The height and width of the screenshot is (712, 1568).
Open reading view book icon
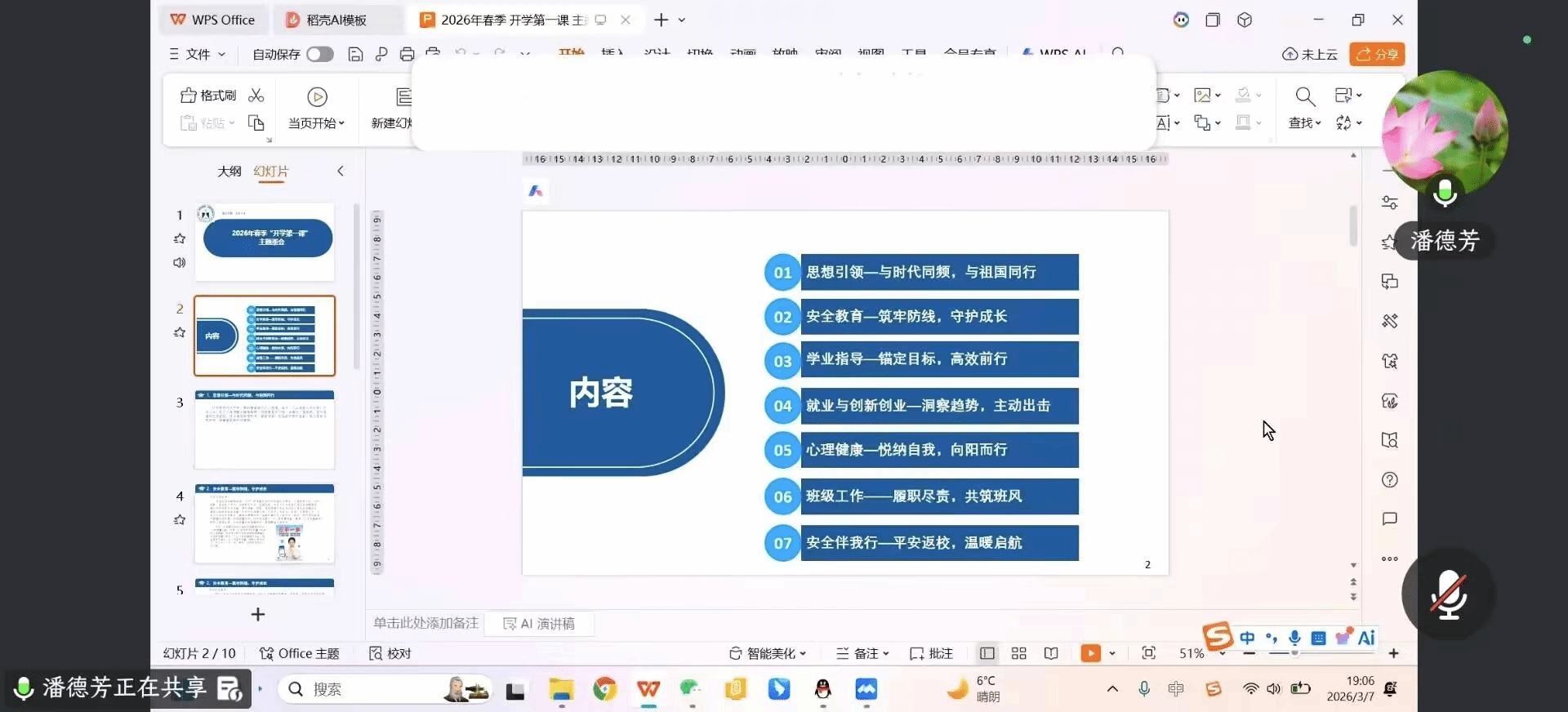point(1051,653)
